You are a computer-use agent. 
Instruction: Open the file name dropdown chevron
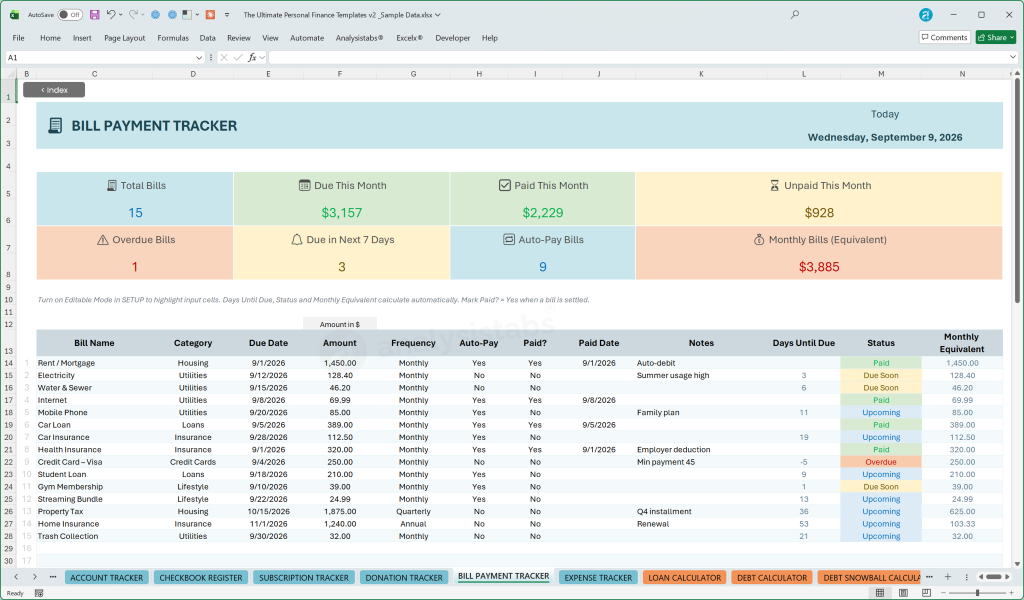point(438,14)
